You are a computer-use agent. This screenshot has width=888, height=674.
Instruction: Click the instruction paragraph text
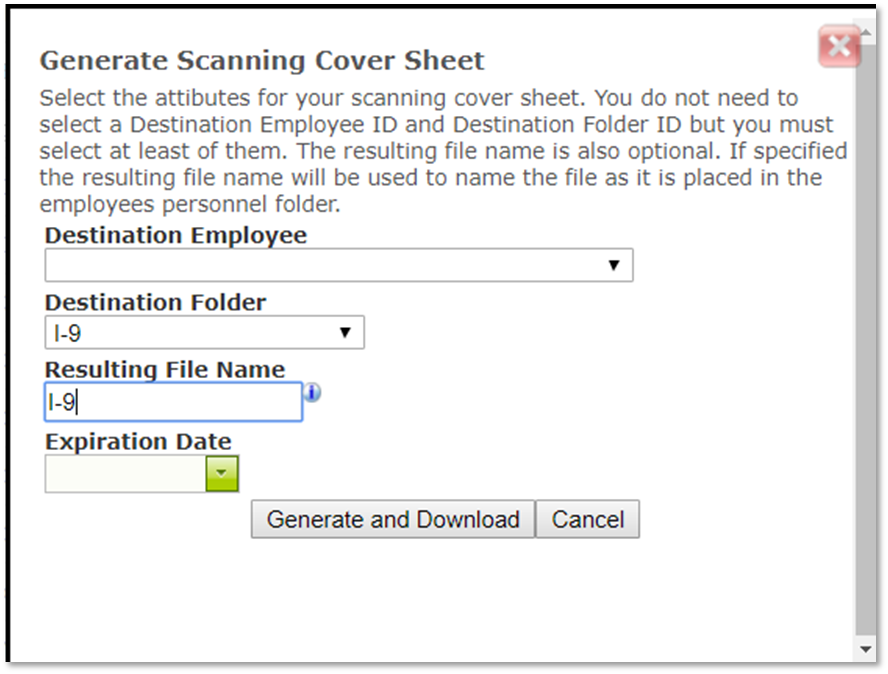point(443,151)
